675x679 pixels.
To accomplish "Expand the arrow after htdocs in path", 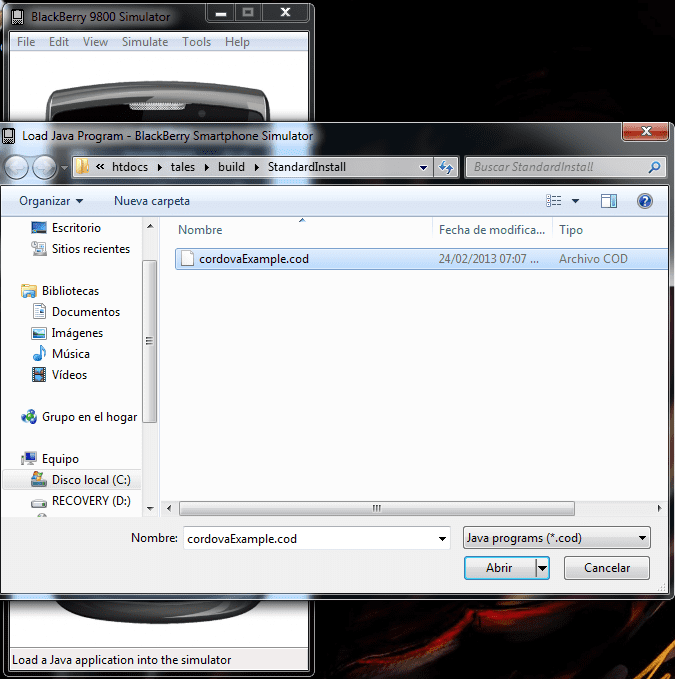I will click(x=159, y=167).
